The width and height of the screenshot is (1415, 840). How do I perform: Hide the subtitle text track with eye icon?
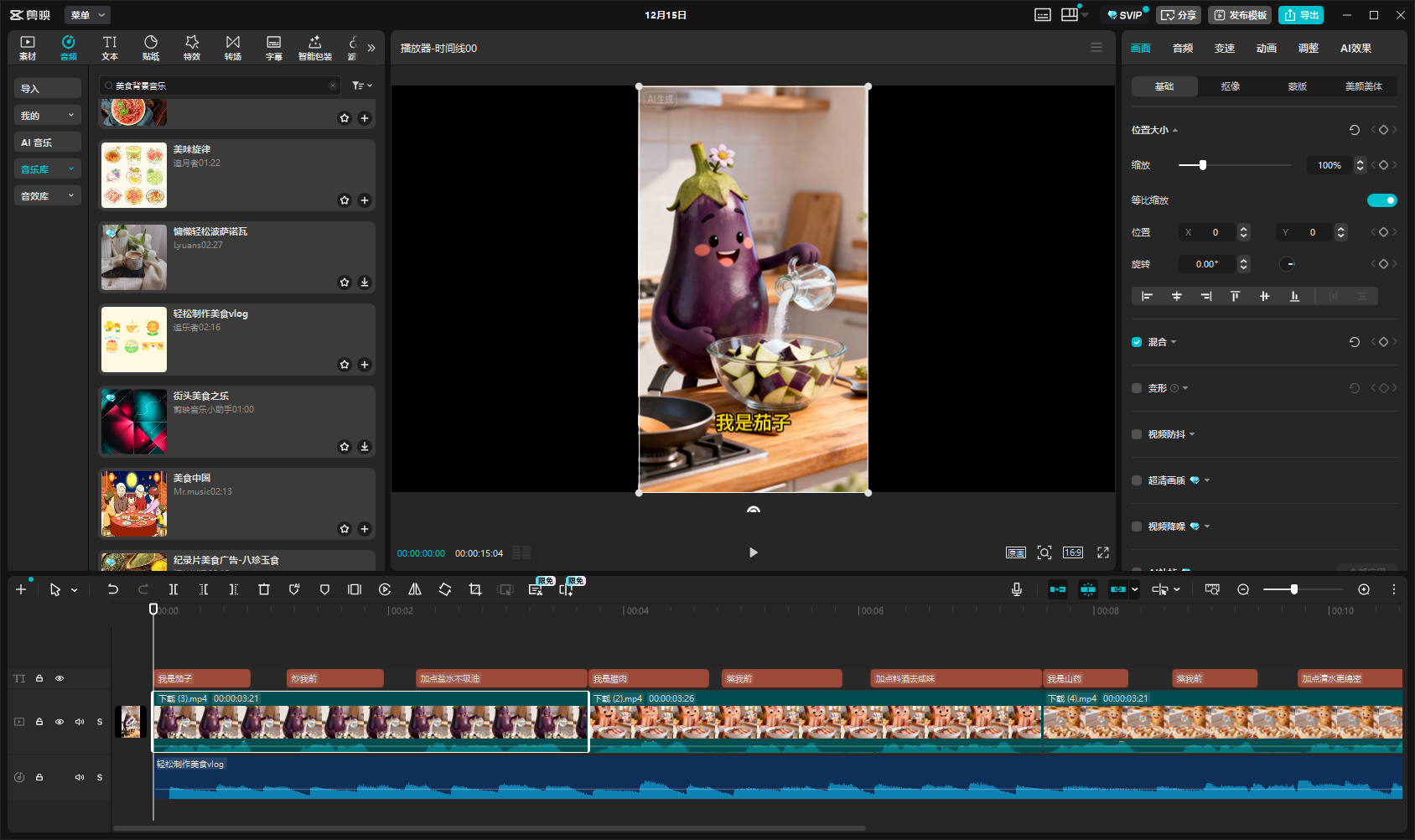(x=60, y=678)
